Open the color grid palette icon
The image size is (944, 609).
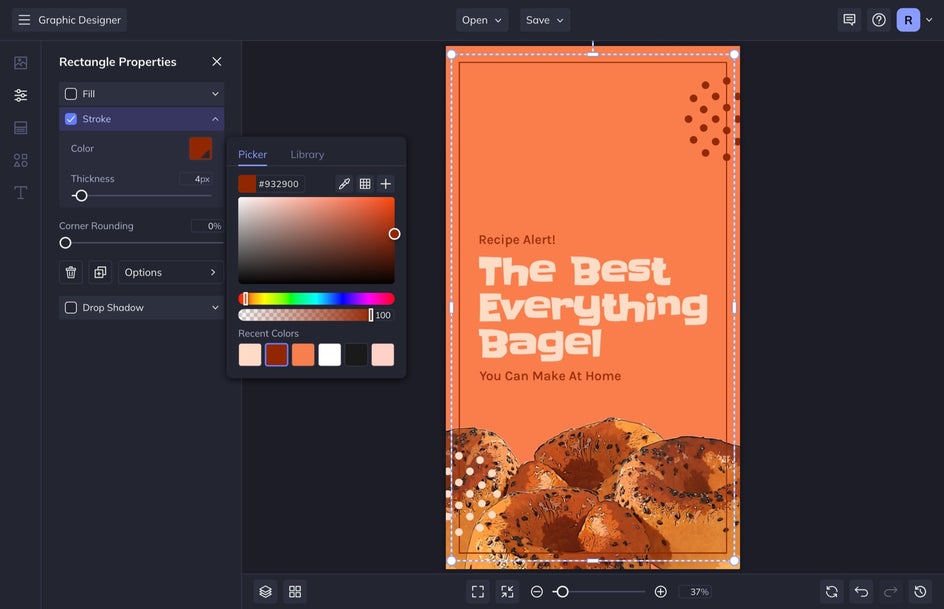[x=365, y=184]
